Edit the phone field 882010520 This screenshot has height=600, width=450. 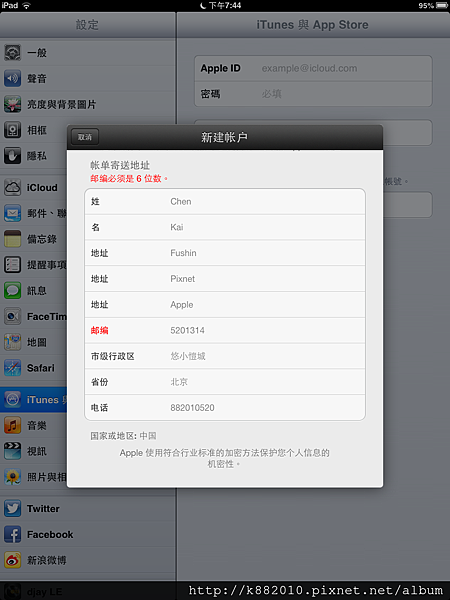coord(225,408)
